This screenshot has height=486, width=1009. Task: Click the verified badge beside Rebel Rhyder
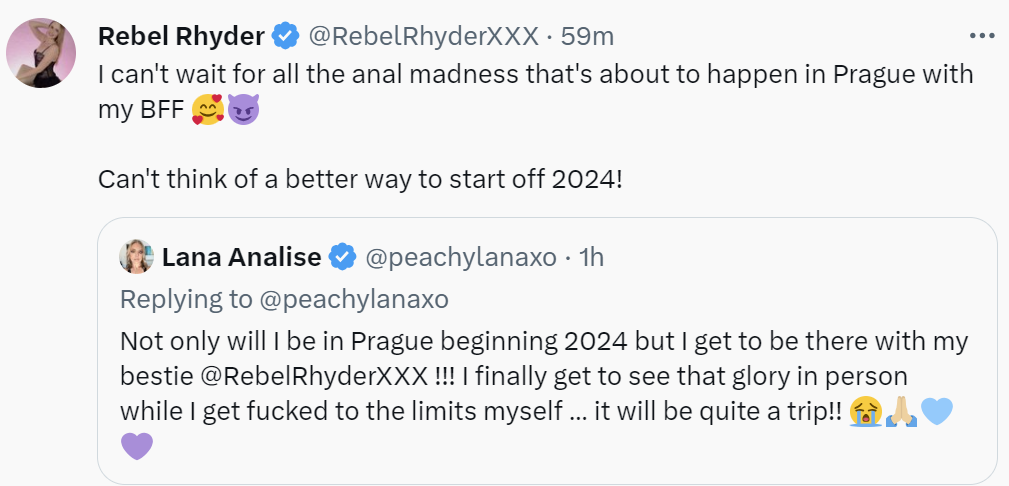tap(286, 37)
